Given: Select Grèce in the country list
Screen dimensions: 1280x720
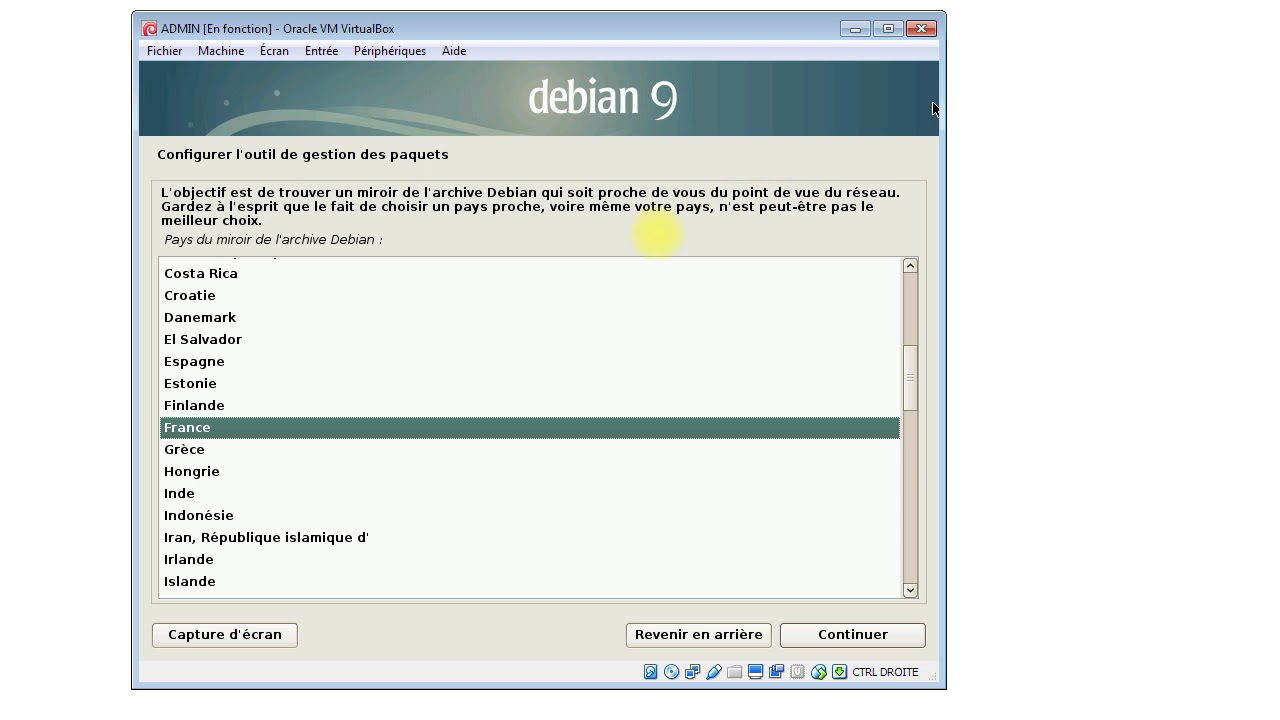Looking at the screenshot, I should coord(530,449).
